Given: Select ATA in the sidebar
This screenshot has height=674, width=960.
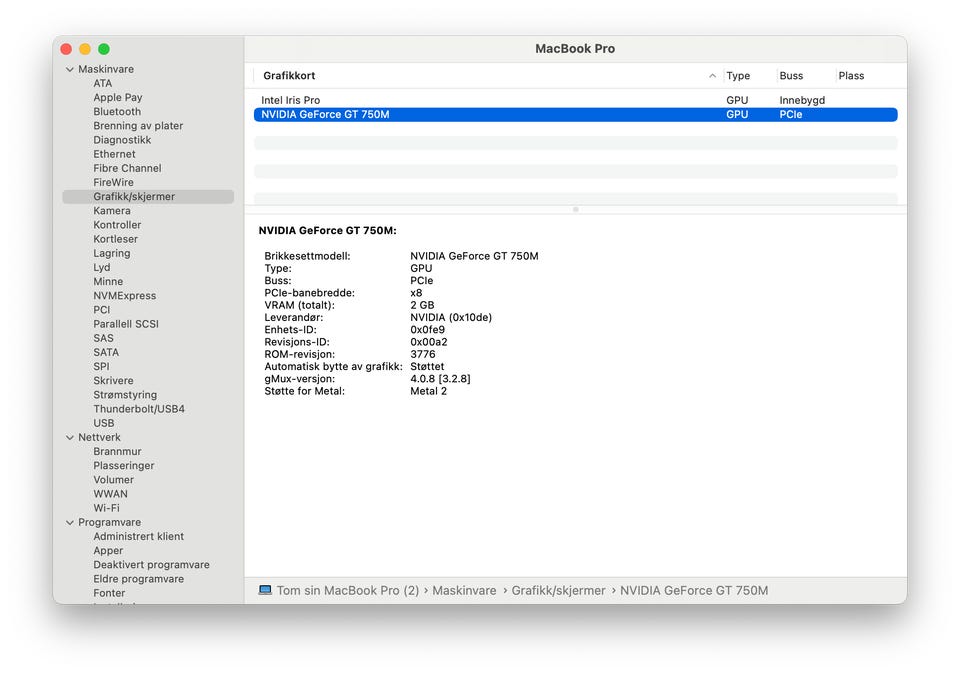Looking at the screenshot, I should (x=102, y=83).
